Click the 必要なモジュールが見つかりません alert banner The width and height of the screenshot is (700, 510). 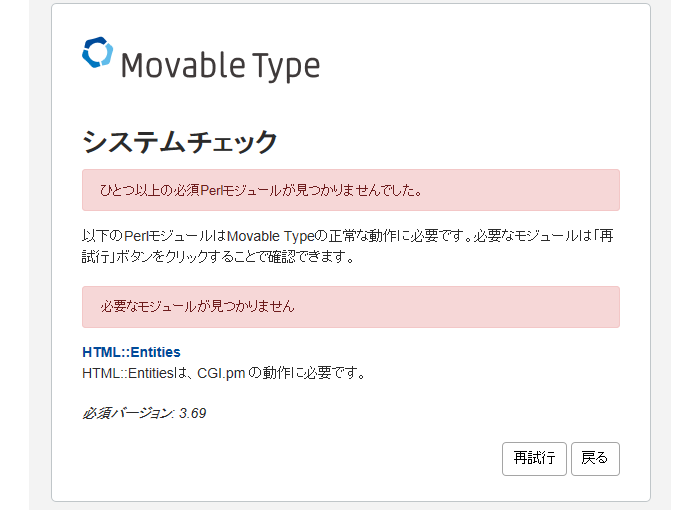click(350, 307)
